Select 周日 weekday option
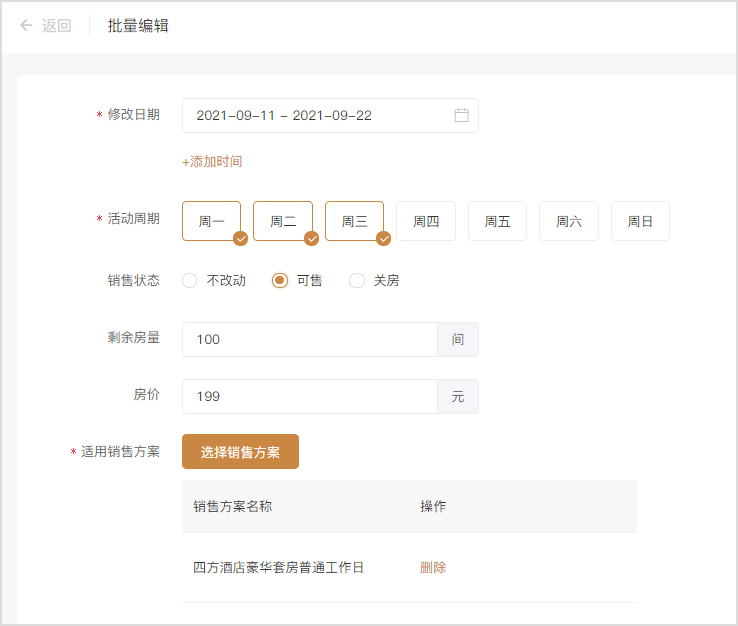This screenshot has width=738, height=626. [x=640, y=222]
